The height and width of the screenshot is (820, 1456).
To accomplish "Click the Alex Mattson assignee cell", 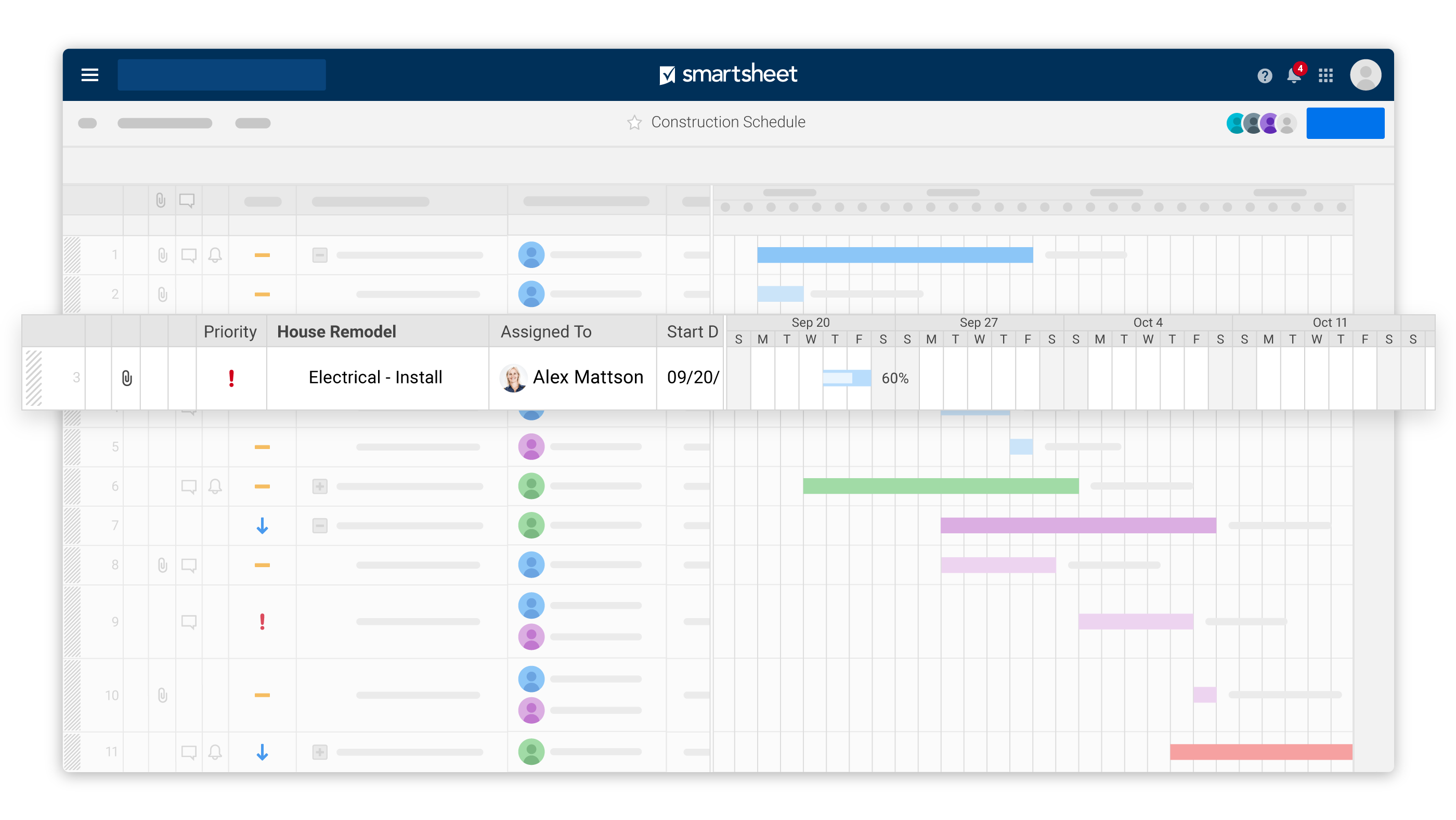I will click(x=587, y=377).
